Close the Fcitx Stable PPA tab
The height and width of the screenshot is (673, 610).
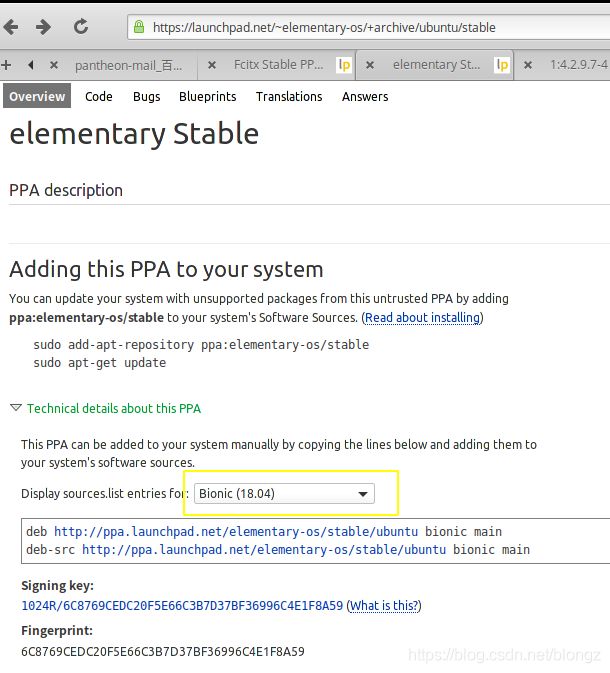tap(212, 65)
